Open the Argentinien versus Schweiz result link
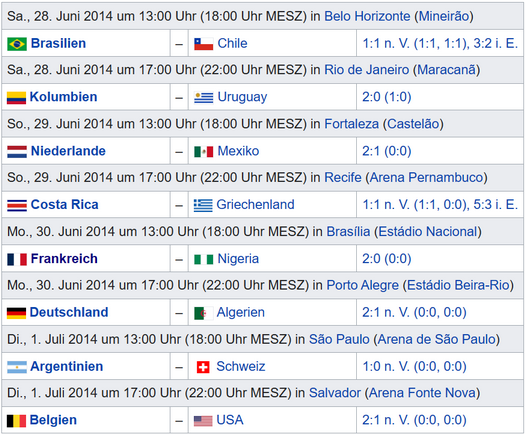 tap(414, 366)
